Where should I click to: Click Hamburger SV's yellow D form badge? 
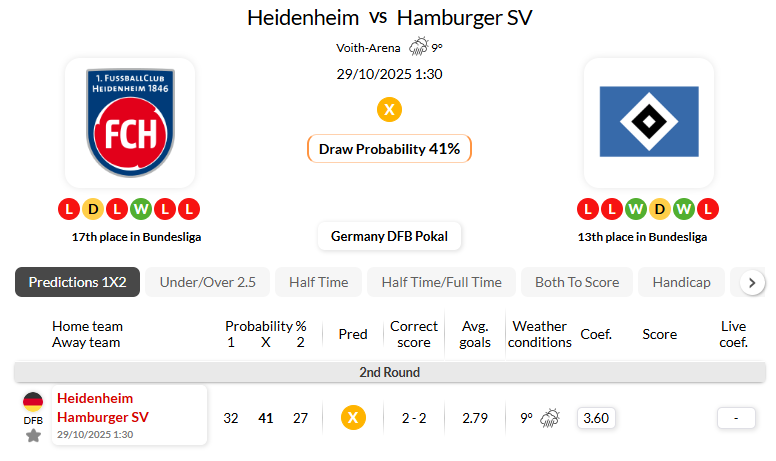click(x=660, y=209)
